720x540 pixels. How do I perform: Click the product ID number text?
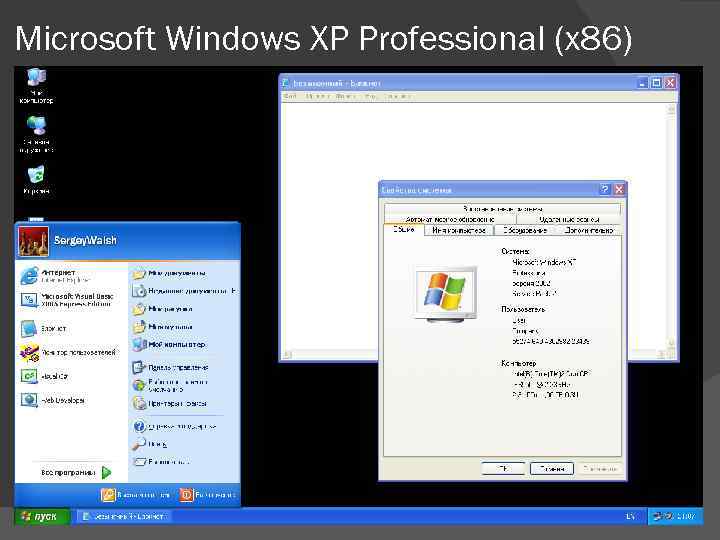pyautogui.click(x=551, y=341)
